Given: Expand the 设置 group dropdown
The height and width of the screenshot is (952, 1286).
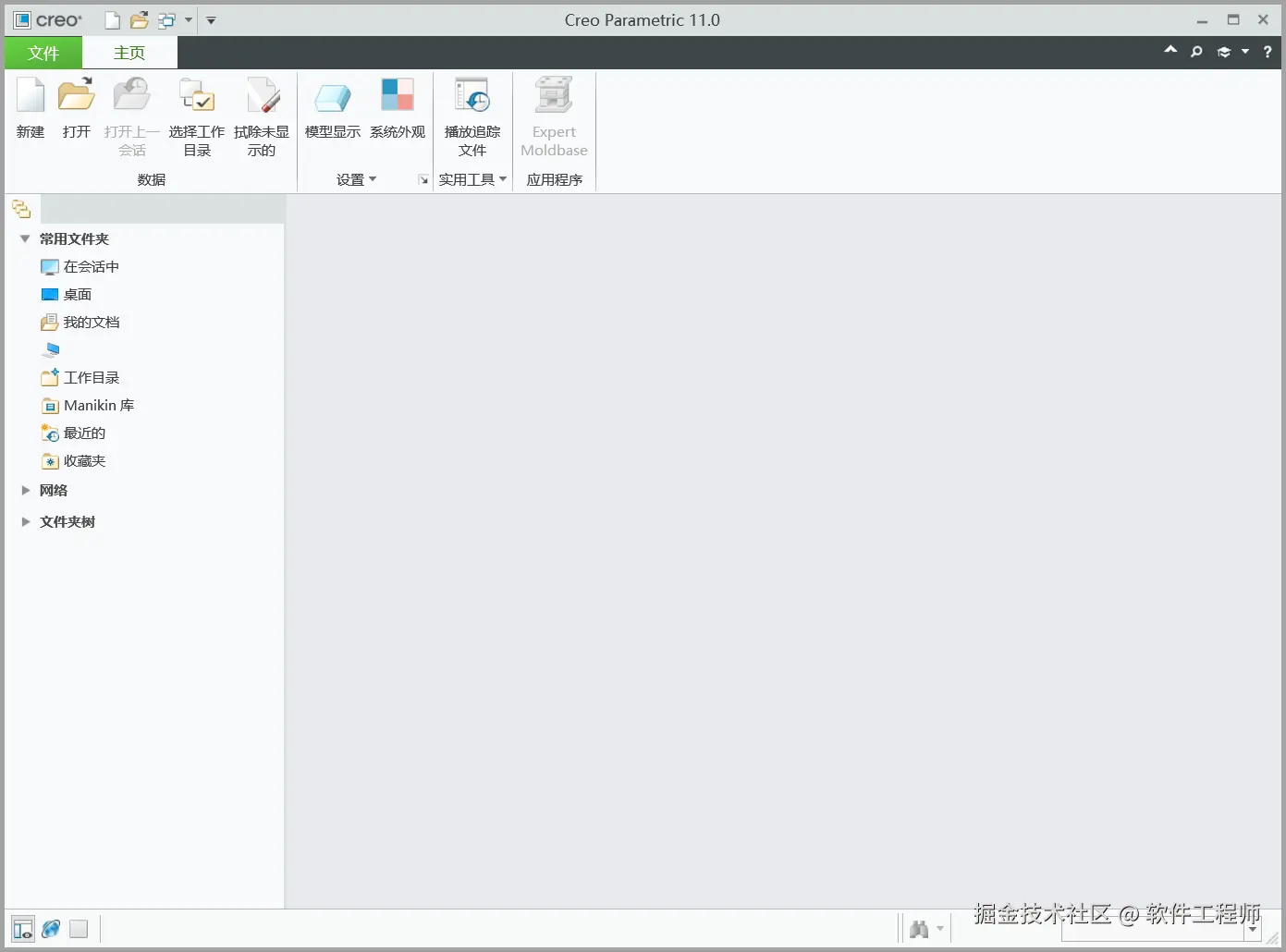Looking at the screenshot, I should point(356,179).
